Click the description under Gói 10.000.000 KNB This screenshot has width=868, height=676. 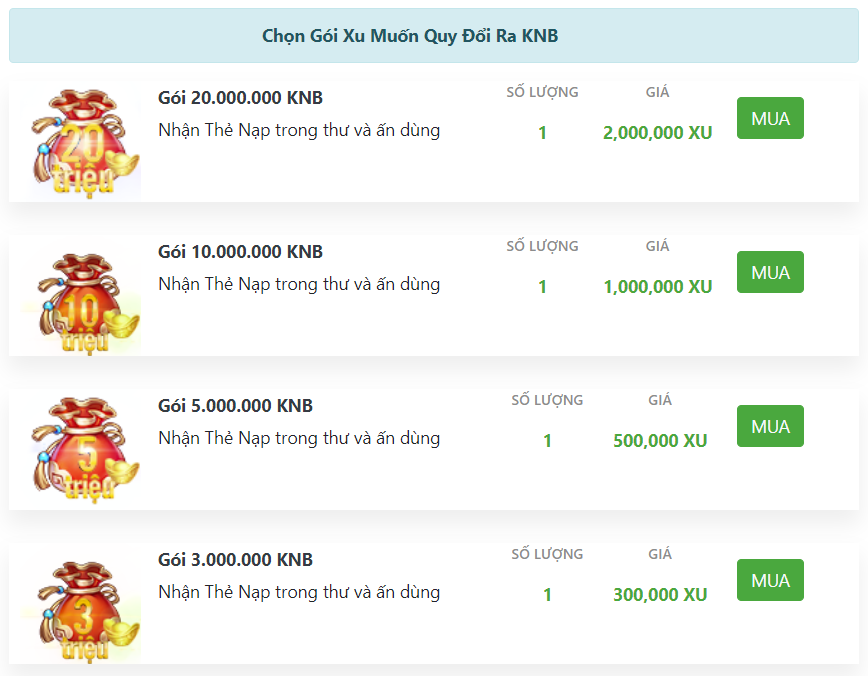pyautogui.click(x=299, y=284)
